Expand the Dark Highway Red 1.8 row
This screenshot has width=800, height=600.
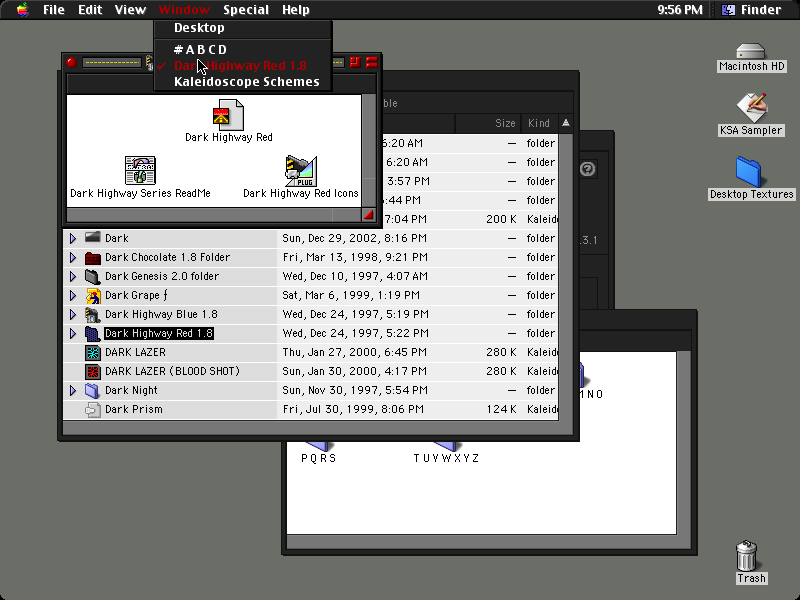click(72, 333)
